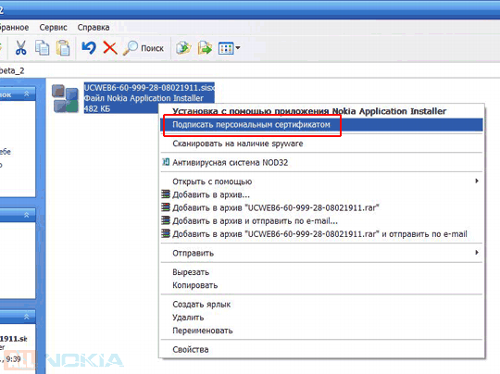The width and height of the screenshot is (500, 374).
Task: Choose Создать ярлык from the context menu
Action: (x=322, y=304)
